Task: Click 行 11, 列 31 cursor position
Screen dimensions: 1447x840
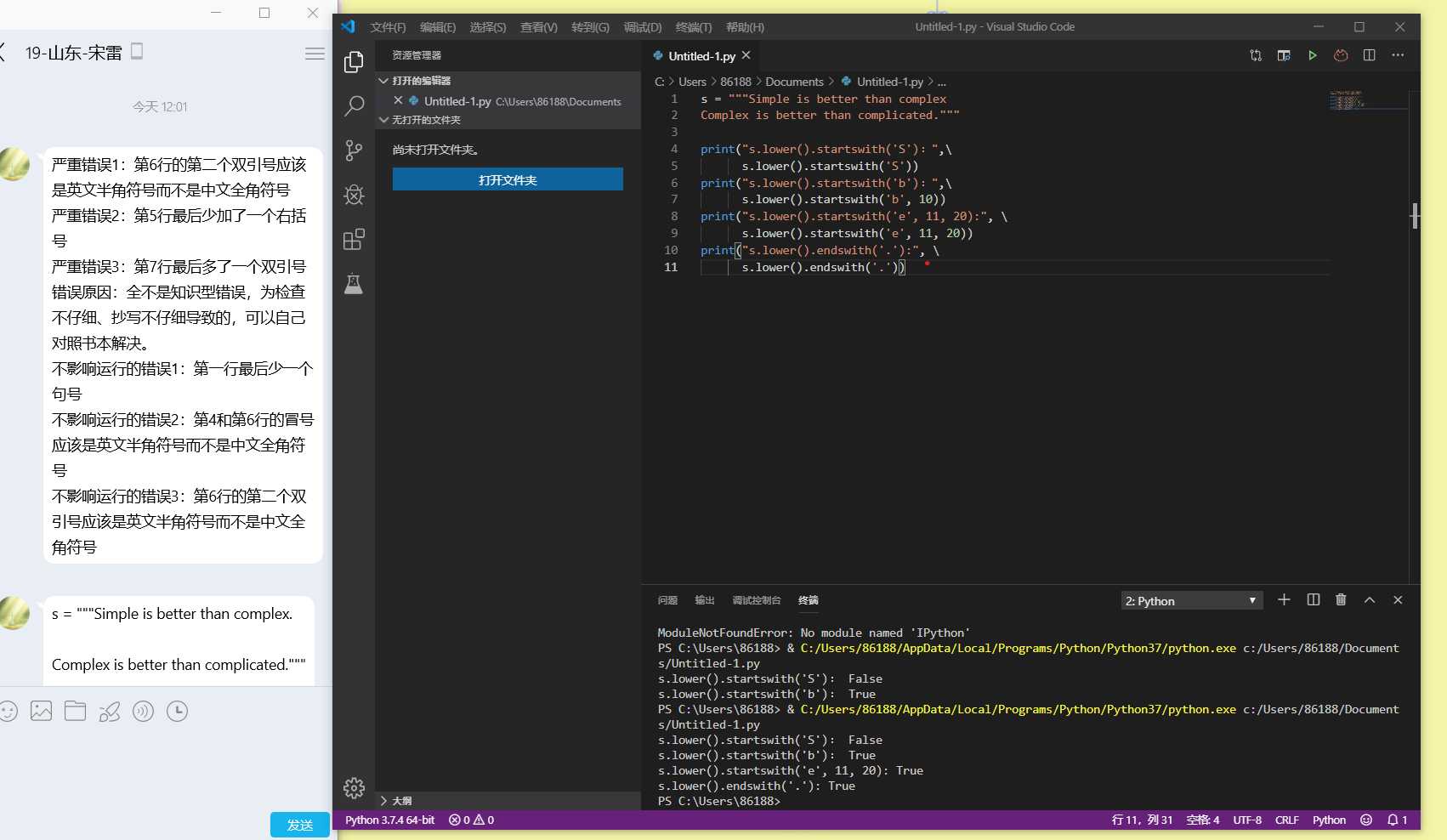Action: [x=1142, y=820]
